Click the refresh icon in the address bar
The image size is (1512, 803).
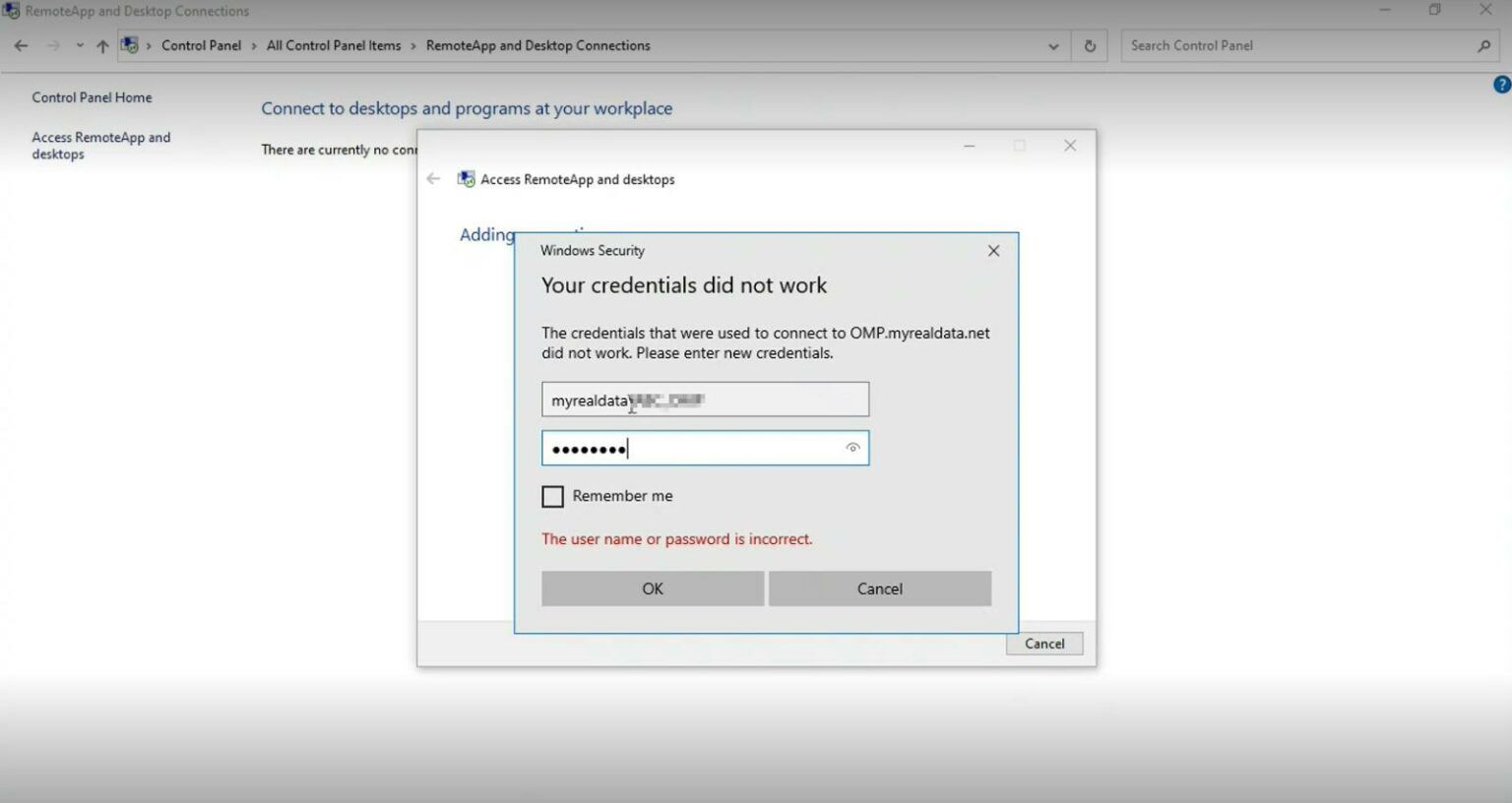1090,45
